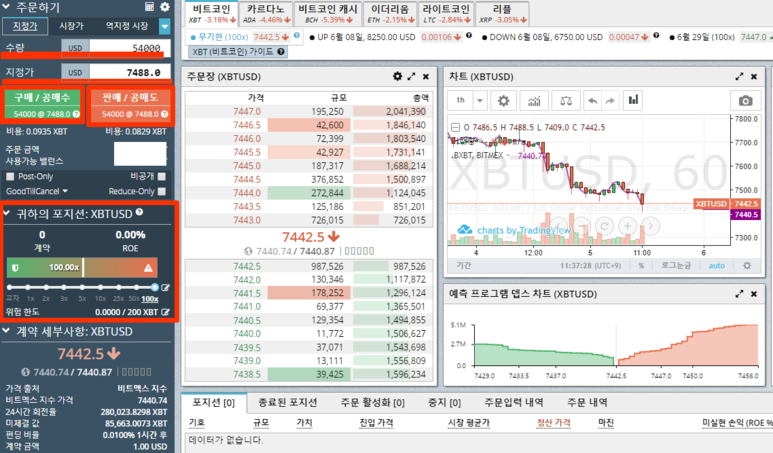
Task: Open the chart indicators menu
Action: [534, 101]
